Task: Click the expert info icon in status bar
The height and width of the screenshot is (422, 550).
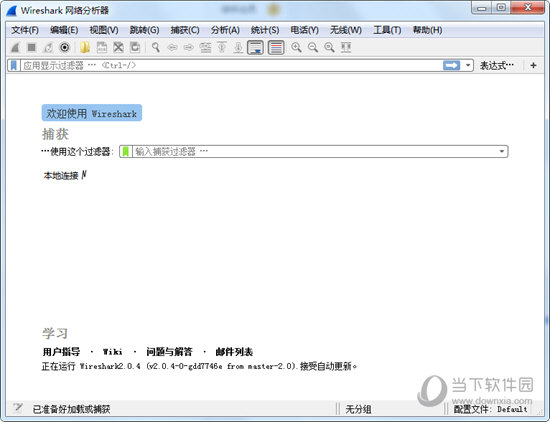Action: (18, 408)
